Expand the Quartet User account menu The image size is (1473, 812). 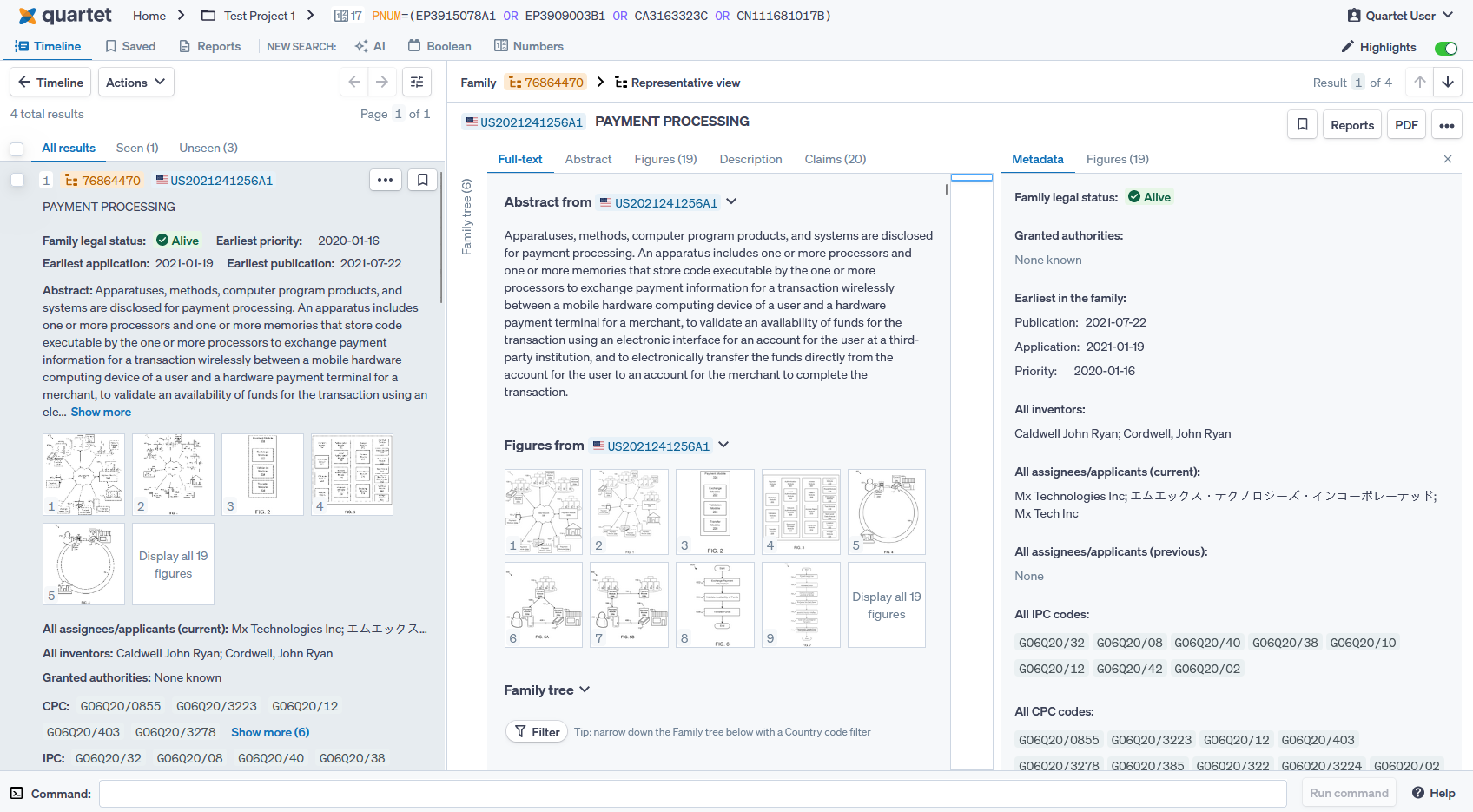pos(1400,16)
